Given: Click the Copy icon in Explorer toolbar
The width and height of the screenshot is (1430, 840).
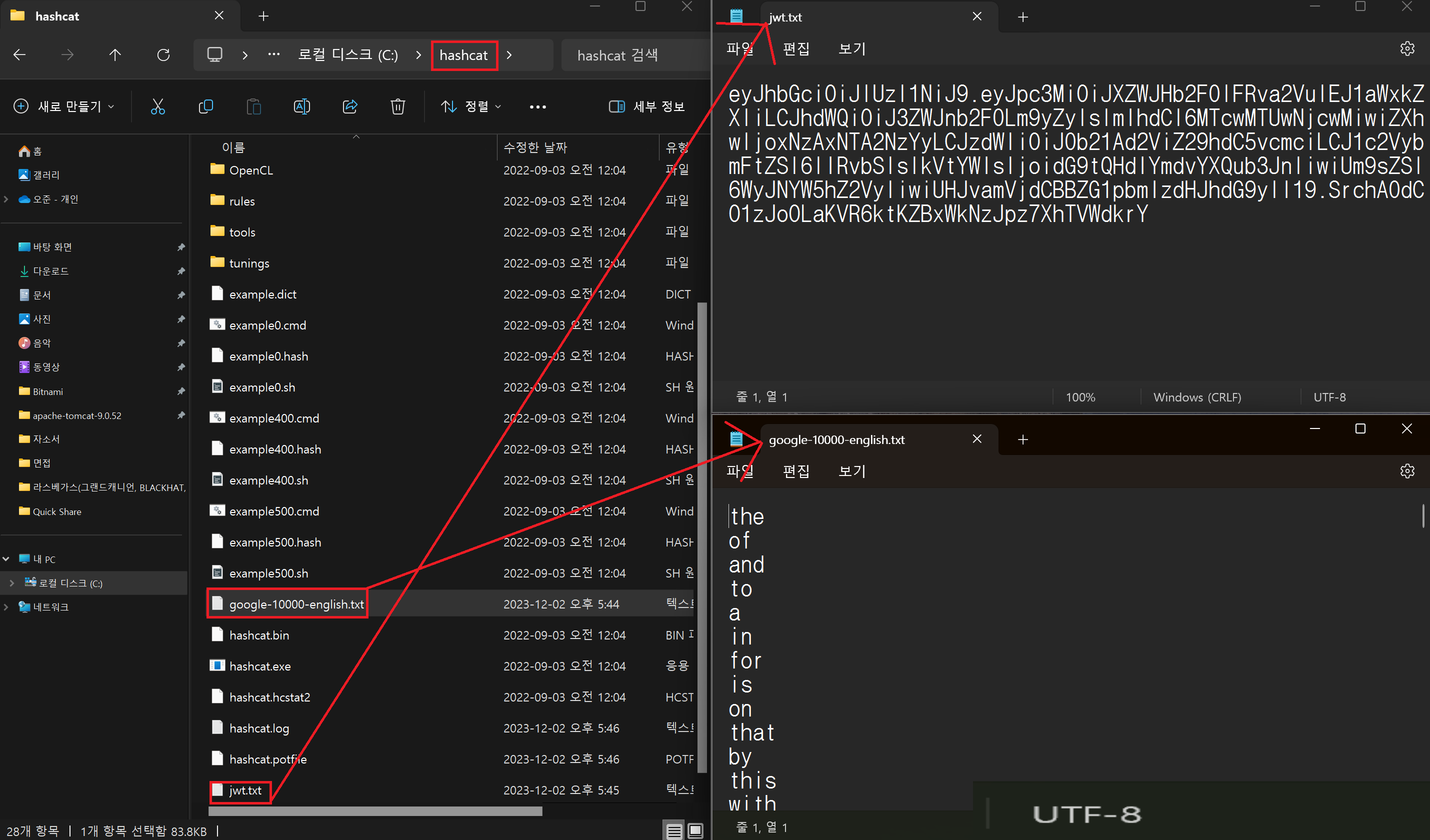Looking at the screenshot, I should [205, 106].
